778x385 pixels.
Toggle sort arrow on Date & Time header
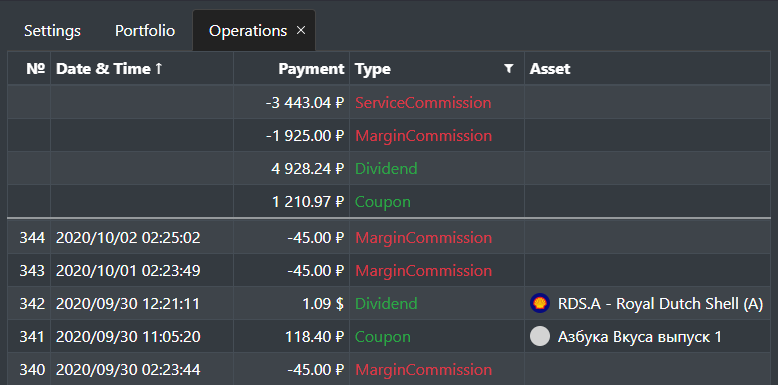(158, 68)
